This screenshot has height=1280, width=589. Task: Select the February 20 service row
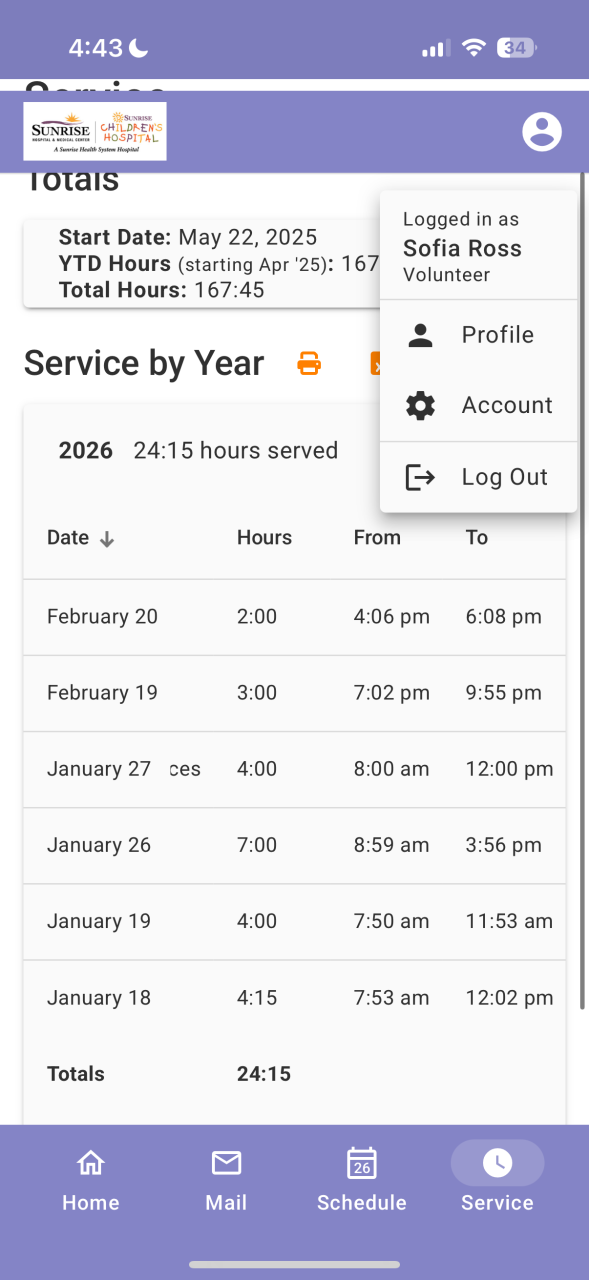tap(294, 617)
